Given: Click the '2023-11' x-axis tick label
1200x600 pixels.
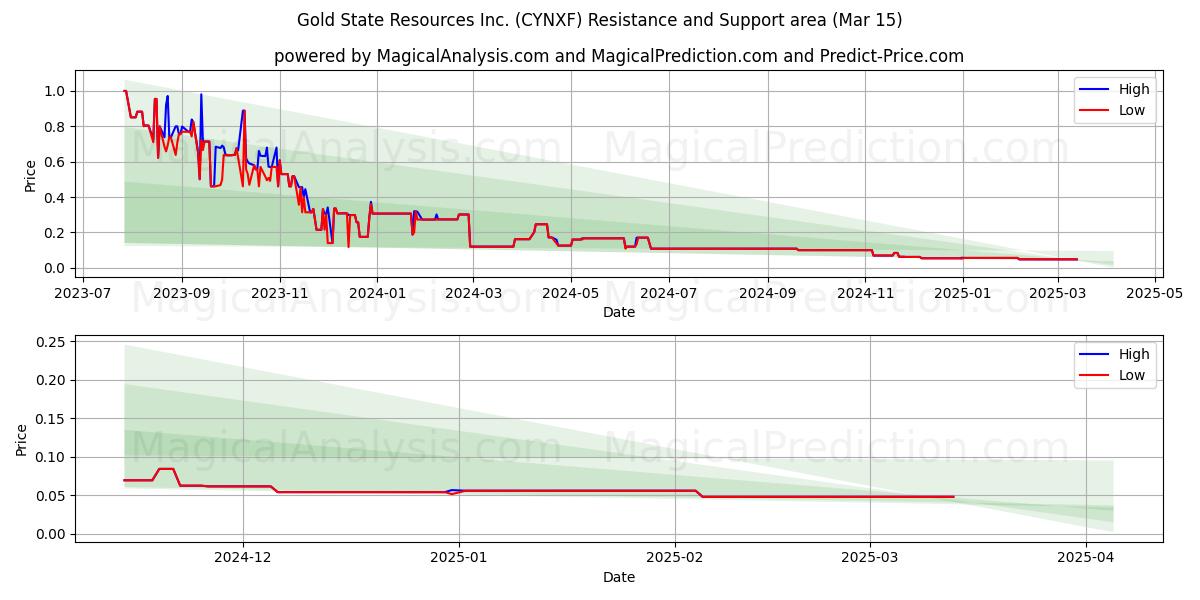Looking at the screenshot, I should [279, 294].
